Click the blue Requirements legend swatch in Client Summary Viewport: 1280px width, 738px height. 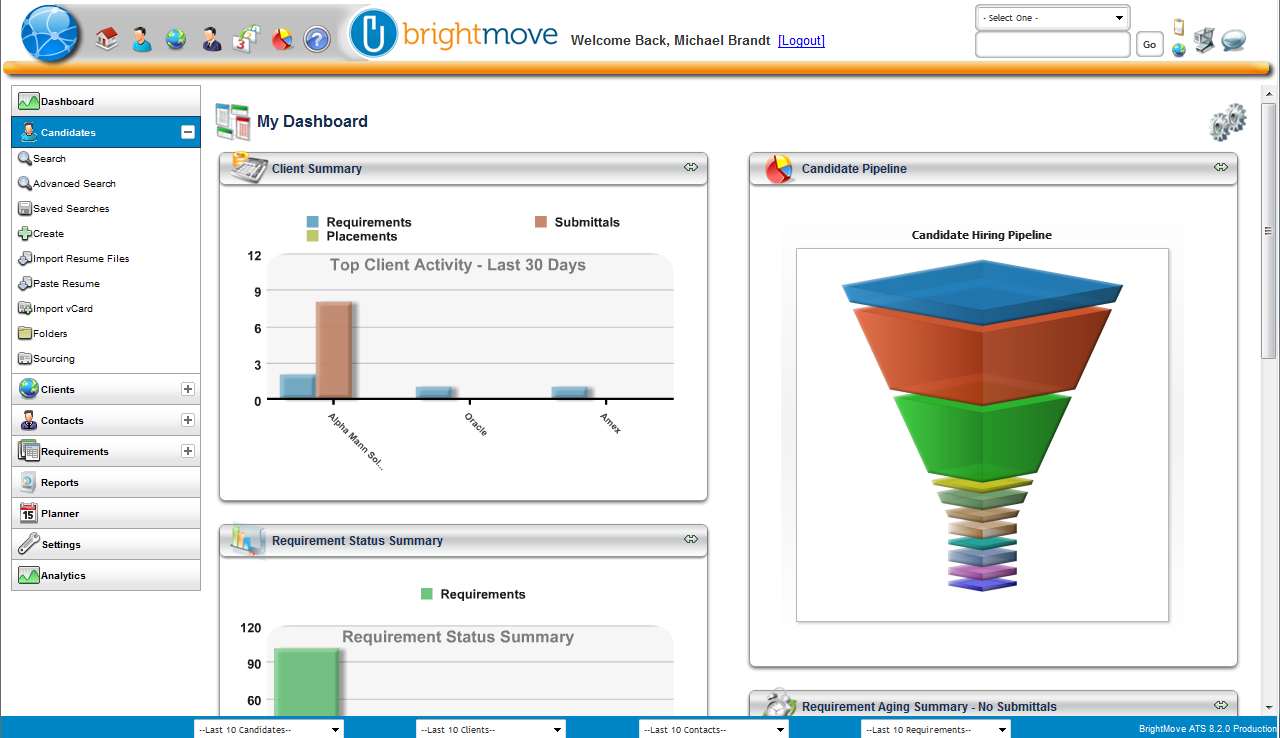coord(313,222)
